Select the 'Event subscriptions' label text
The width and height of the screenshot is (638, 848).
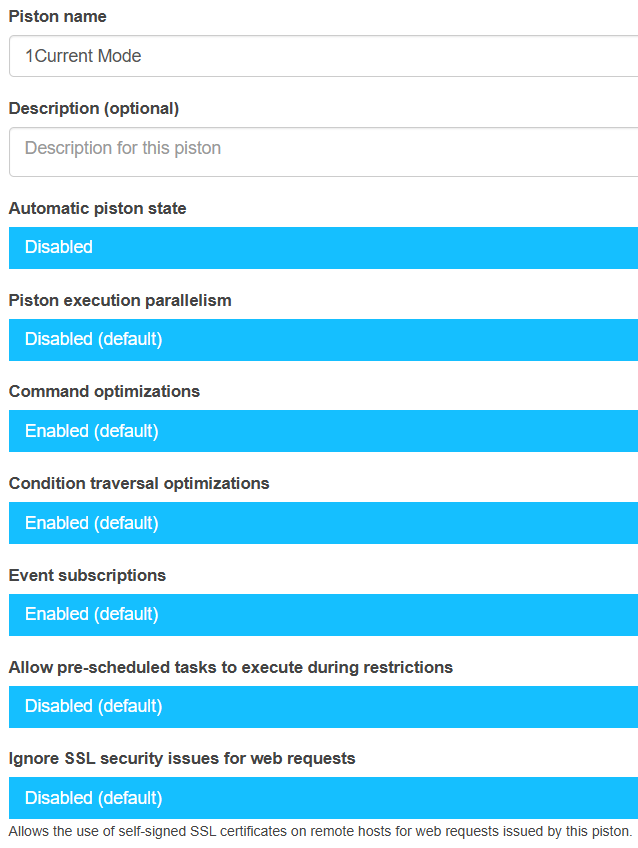[87, 575]
